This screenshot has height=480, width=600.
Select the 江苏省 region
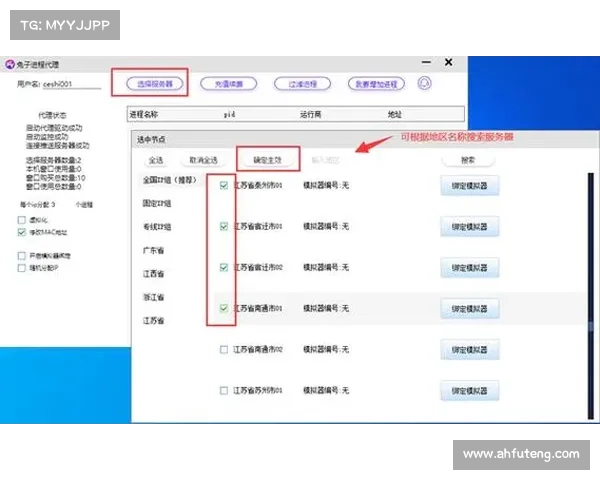point(153,320)
